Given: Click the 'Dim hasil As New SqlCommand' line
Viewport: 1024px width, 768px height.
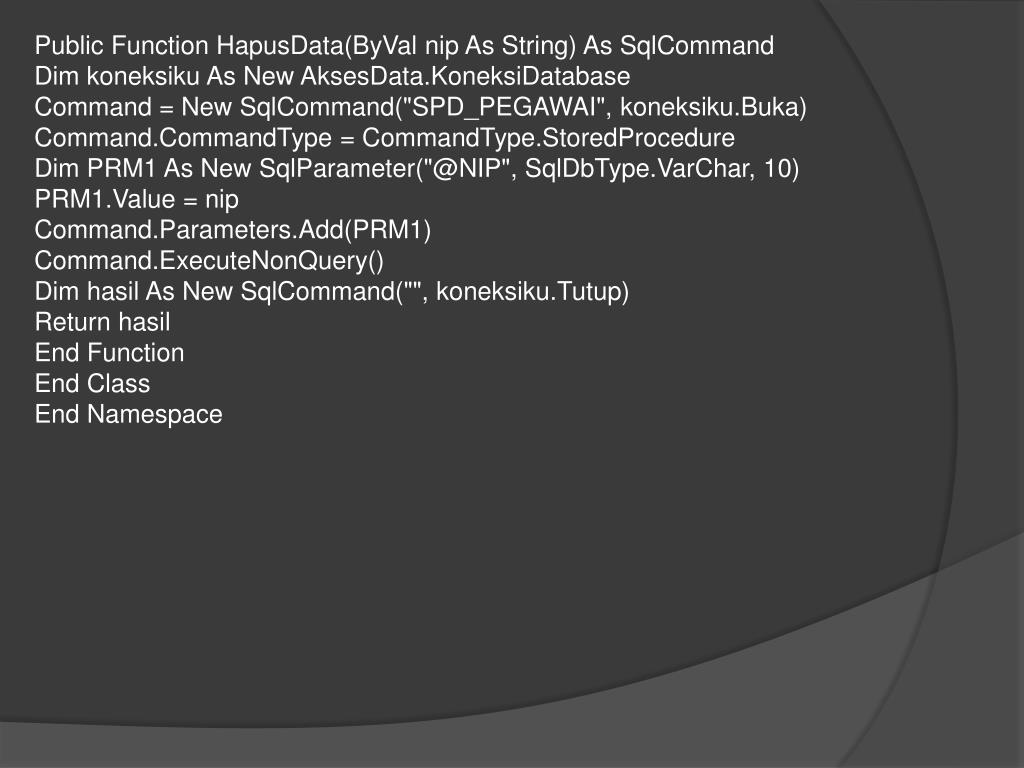Looking at the screenshot, I should pyautogui.click(x=332, y=291).
